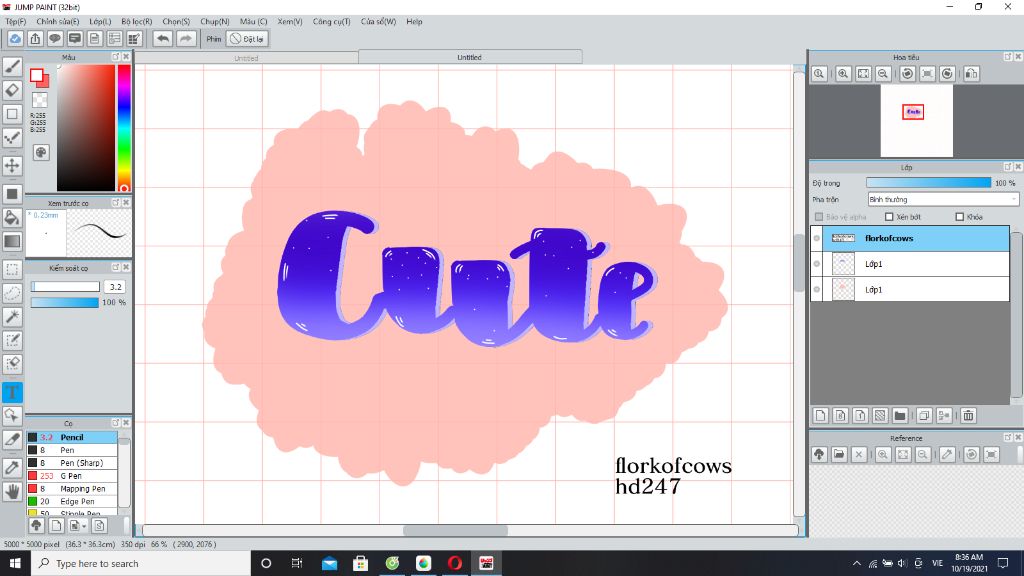Viewport: 1024px width, 576px height.
Task: Click the rainbow hue strip
Action: tap(123, 128)
